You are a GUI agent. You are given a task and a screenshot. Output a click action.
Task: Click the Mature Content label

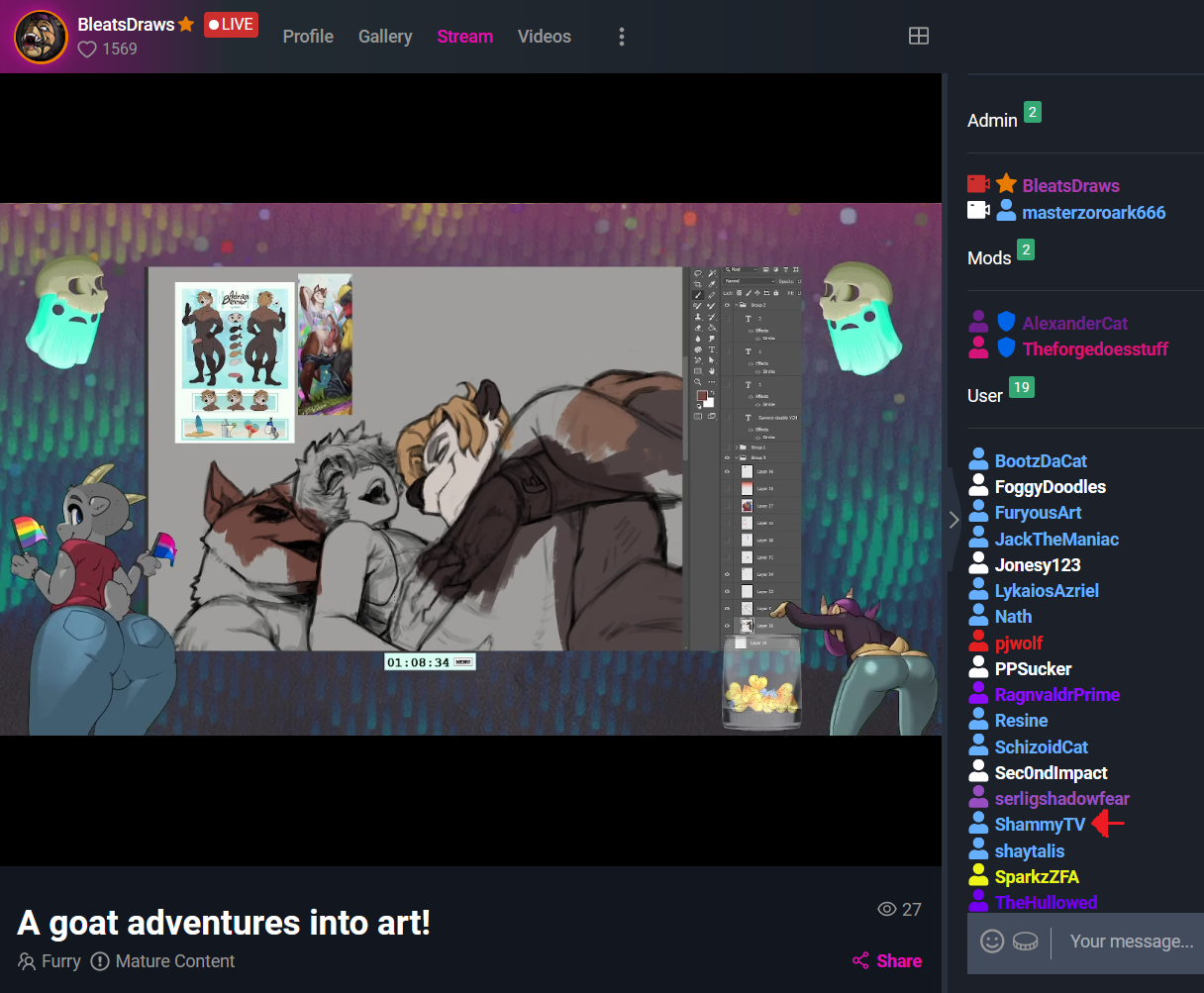163,961
